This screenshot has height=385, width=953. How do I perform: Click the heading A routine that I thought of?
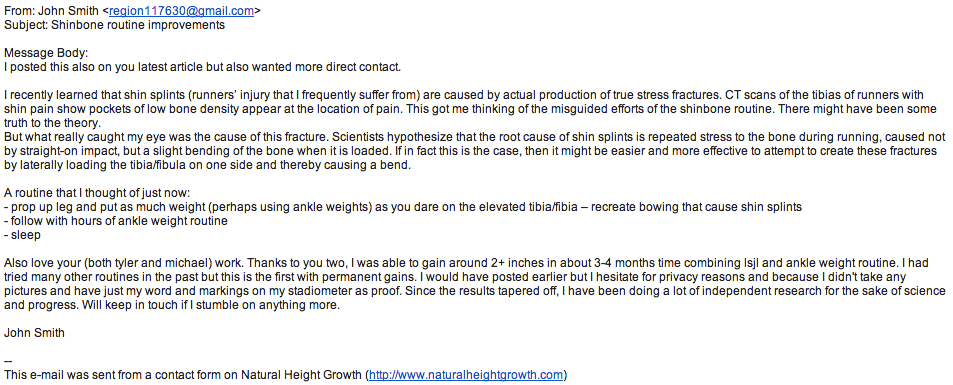point(97,193)
